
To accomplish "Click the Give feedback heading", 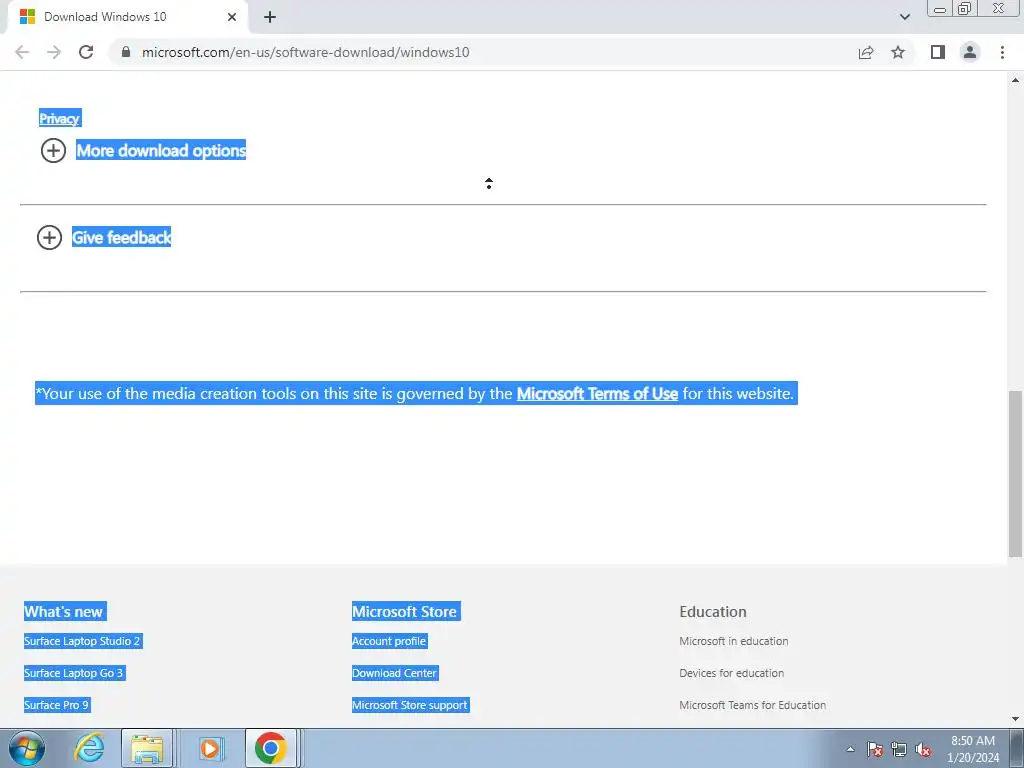I will pyautogui.click(x=121, y=237).
